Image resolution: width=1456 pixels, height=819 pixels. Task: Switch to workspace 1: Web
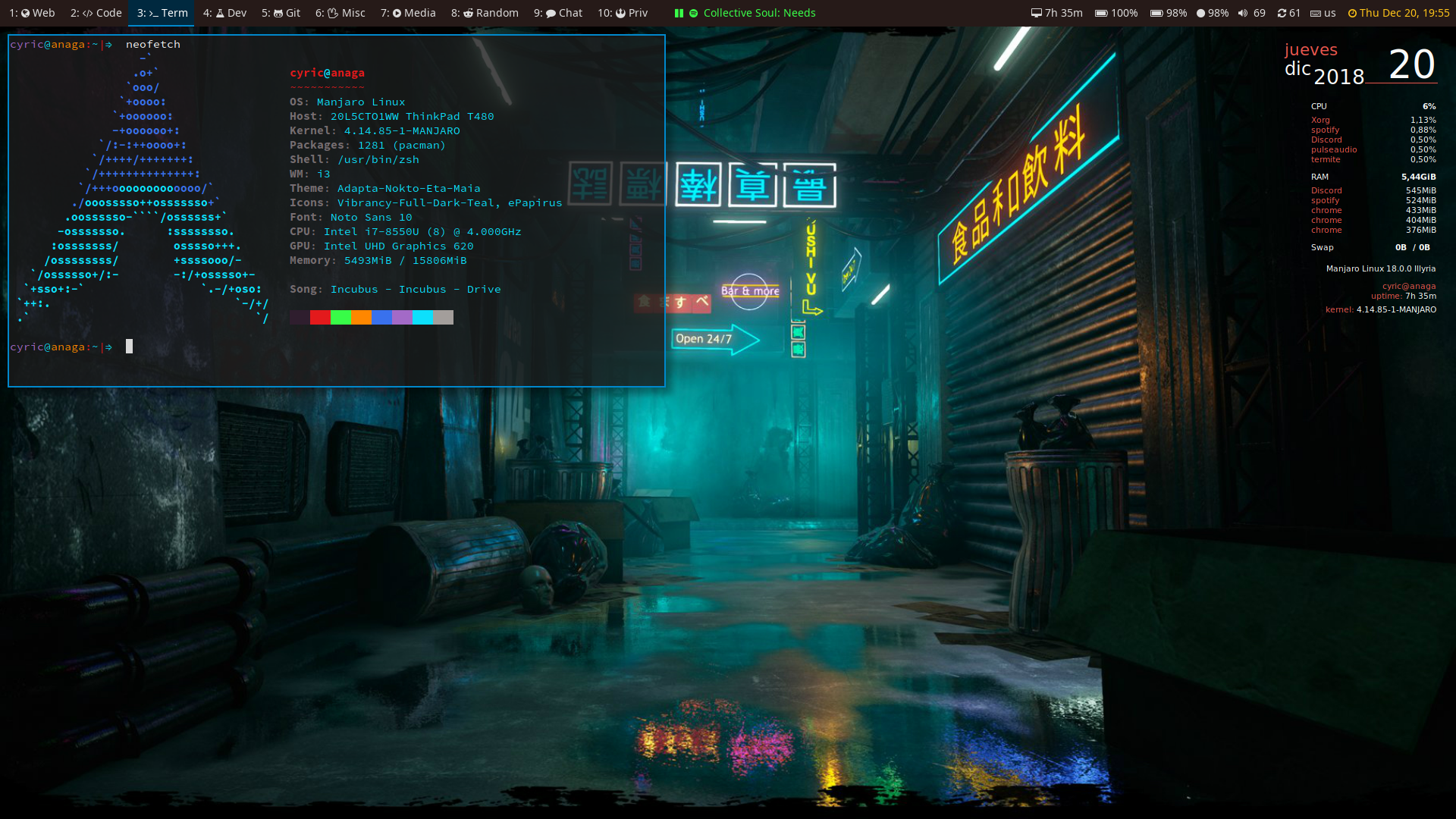pyautogui.click(x=32, y=13)
